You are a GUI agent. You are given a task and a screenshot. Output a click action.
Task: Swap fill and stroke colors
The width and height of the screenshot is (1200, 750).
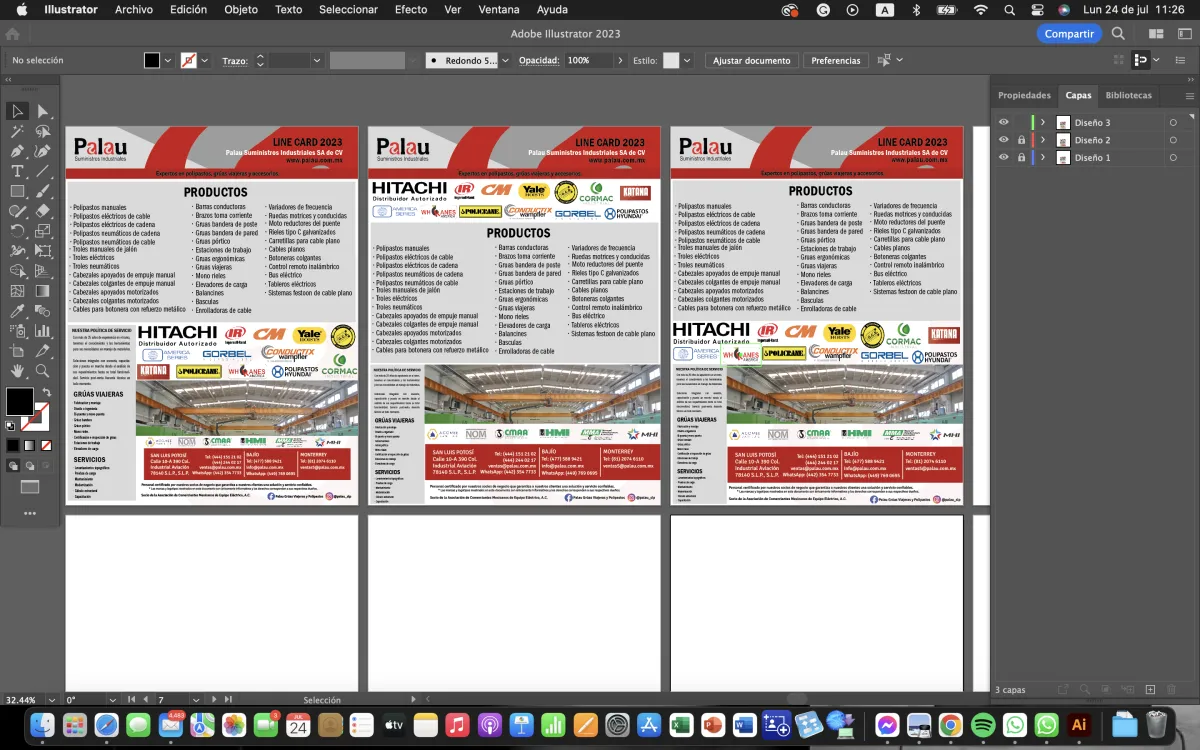pyautogui.click(x=45, y=392)
